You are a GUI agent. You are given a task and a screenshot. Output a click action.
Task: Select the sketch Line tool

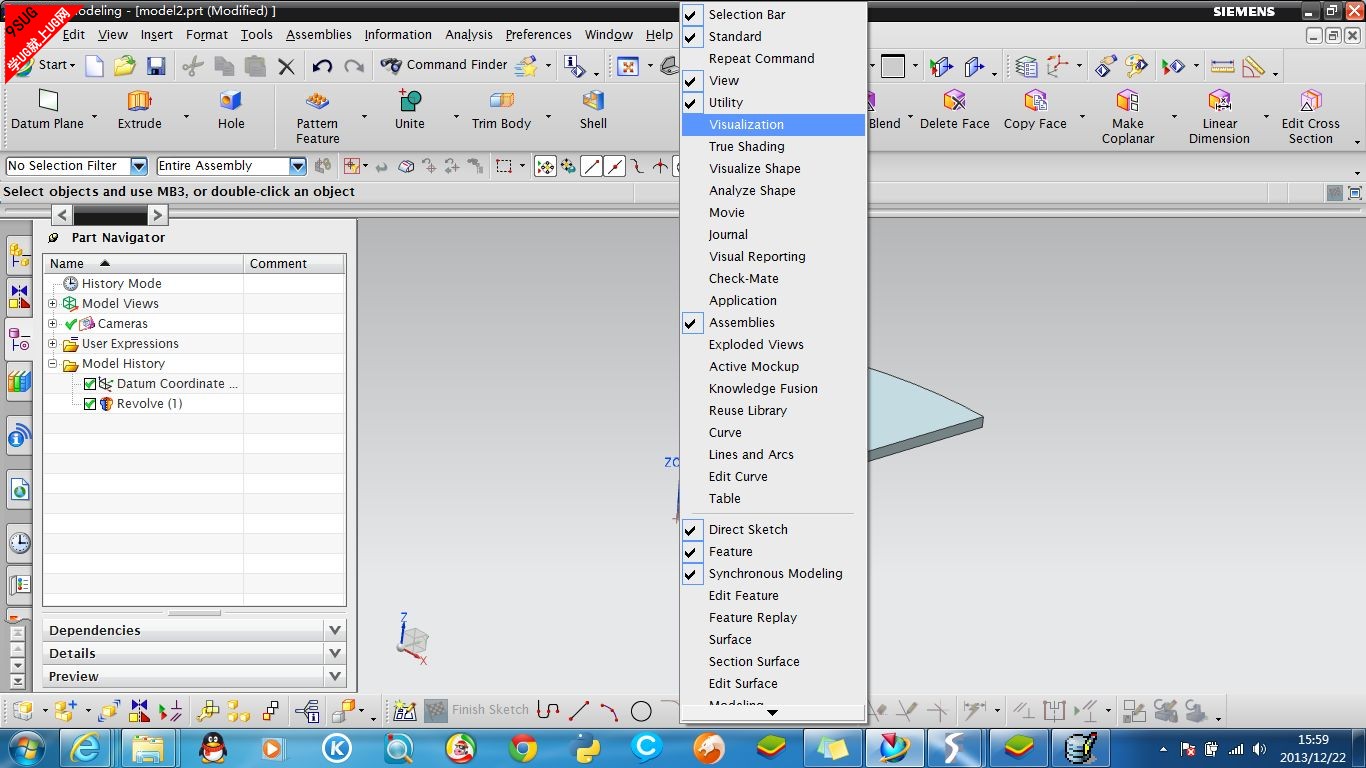pyautogui.click(x=579, y=711)
